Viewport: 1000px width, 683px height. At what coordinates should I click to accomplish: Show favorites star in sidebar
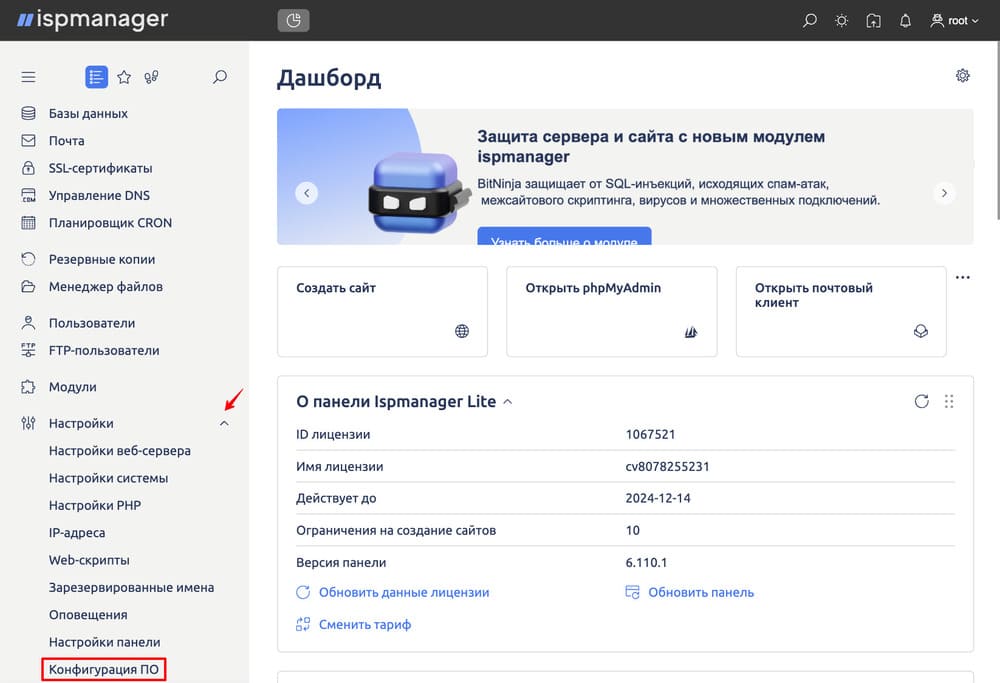124,77
